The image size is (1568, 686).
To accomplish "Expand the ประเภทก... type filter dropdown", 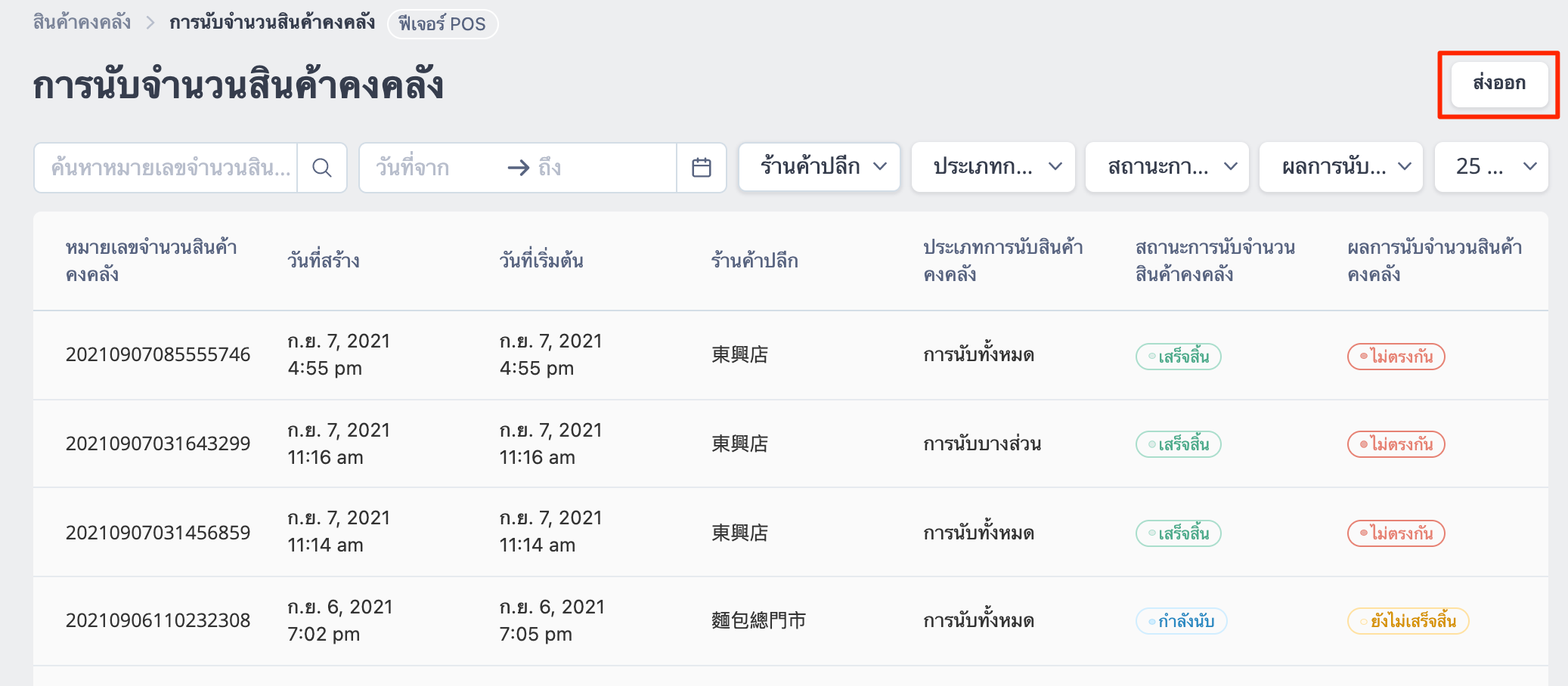I will (993, 167).
